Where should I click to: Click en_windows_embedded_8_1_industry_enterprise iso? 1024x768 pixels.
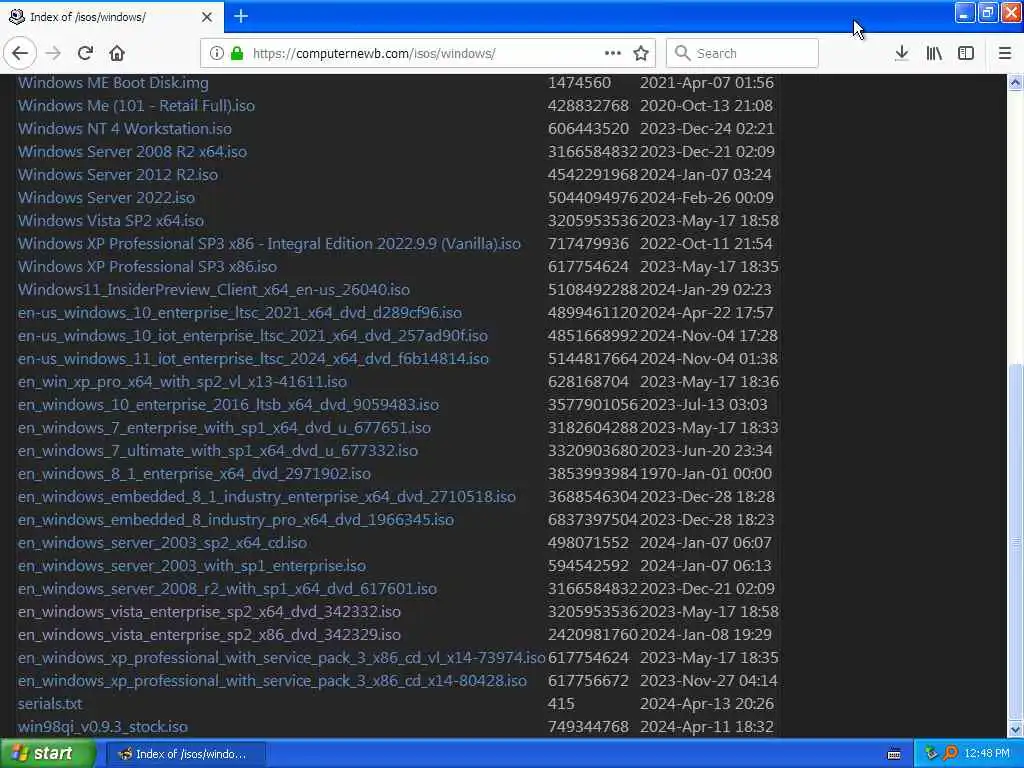tap(266, 497)
